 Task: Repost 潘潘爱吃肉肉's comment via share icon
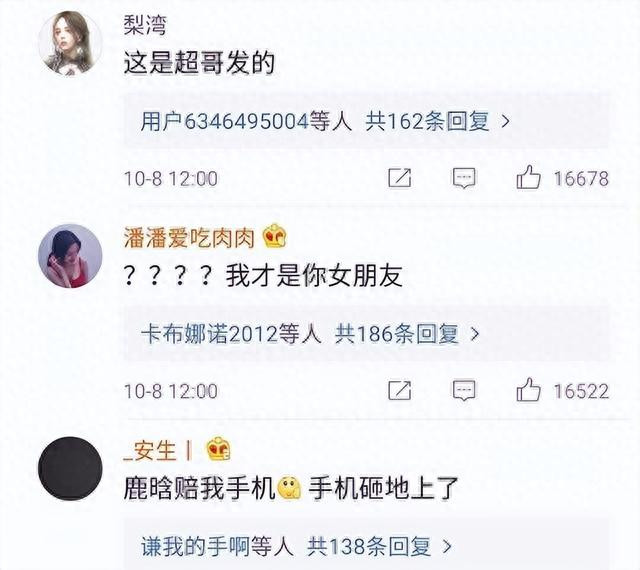point(400,390)
